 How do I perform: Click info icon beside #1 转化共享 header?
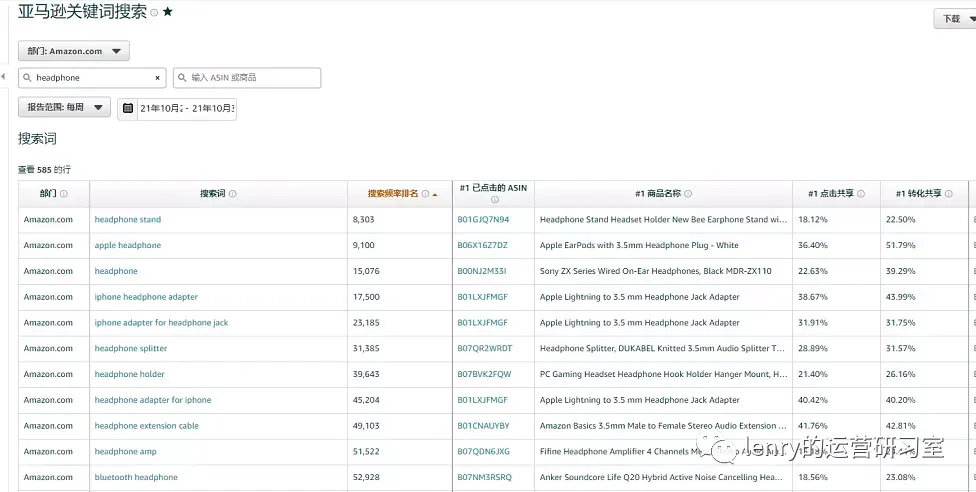949,194
